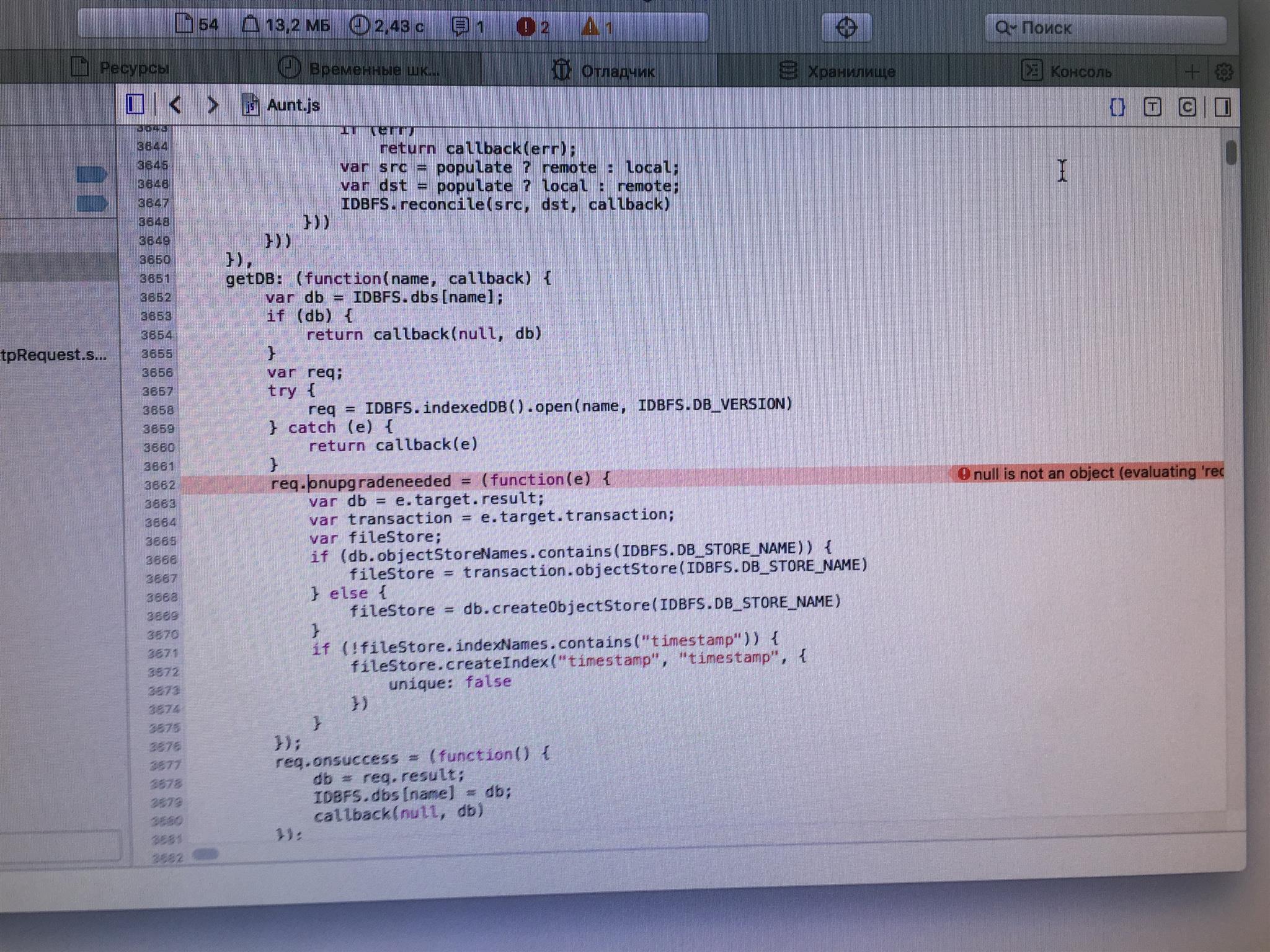Click the vertical scrollbar thumb
The height and width of the screenshot is (952, 1270).
1231,152
